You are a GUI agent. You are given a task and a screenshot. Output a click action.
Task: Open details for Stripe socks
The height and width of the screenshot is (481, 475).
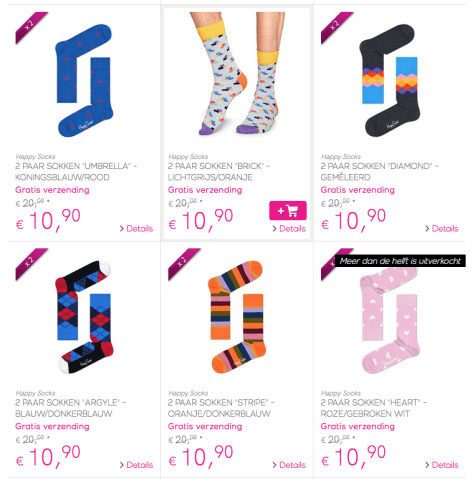click(289, 465)
